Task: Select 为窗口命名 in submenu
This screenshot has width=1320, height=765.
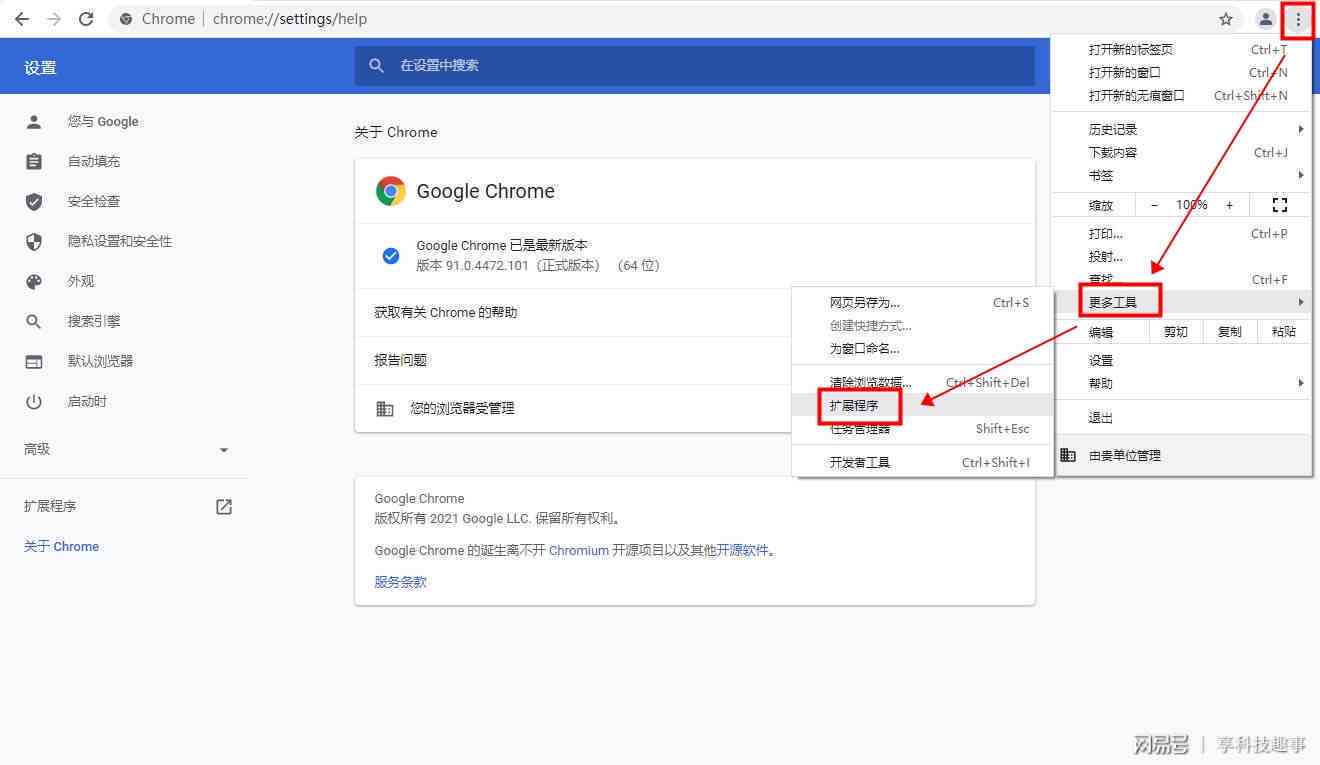Action: (922, 349)
